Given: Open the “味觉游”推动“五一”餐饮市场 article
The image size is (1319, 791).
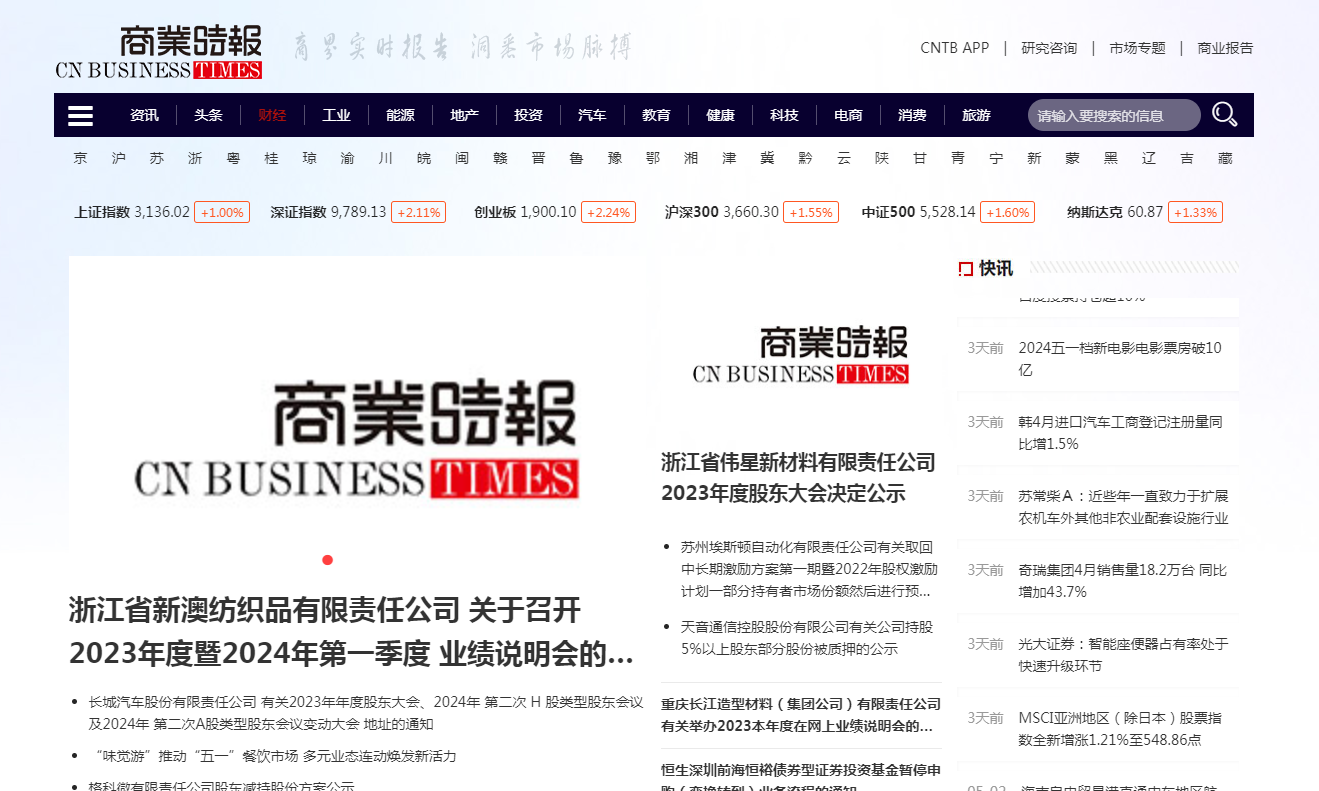Looking at the screenshot, I should [272, 756].
